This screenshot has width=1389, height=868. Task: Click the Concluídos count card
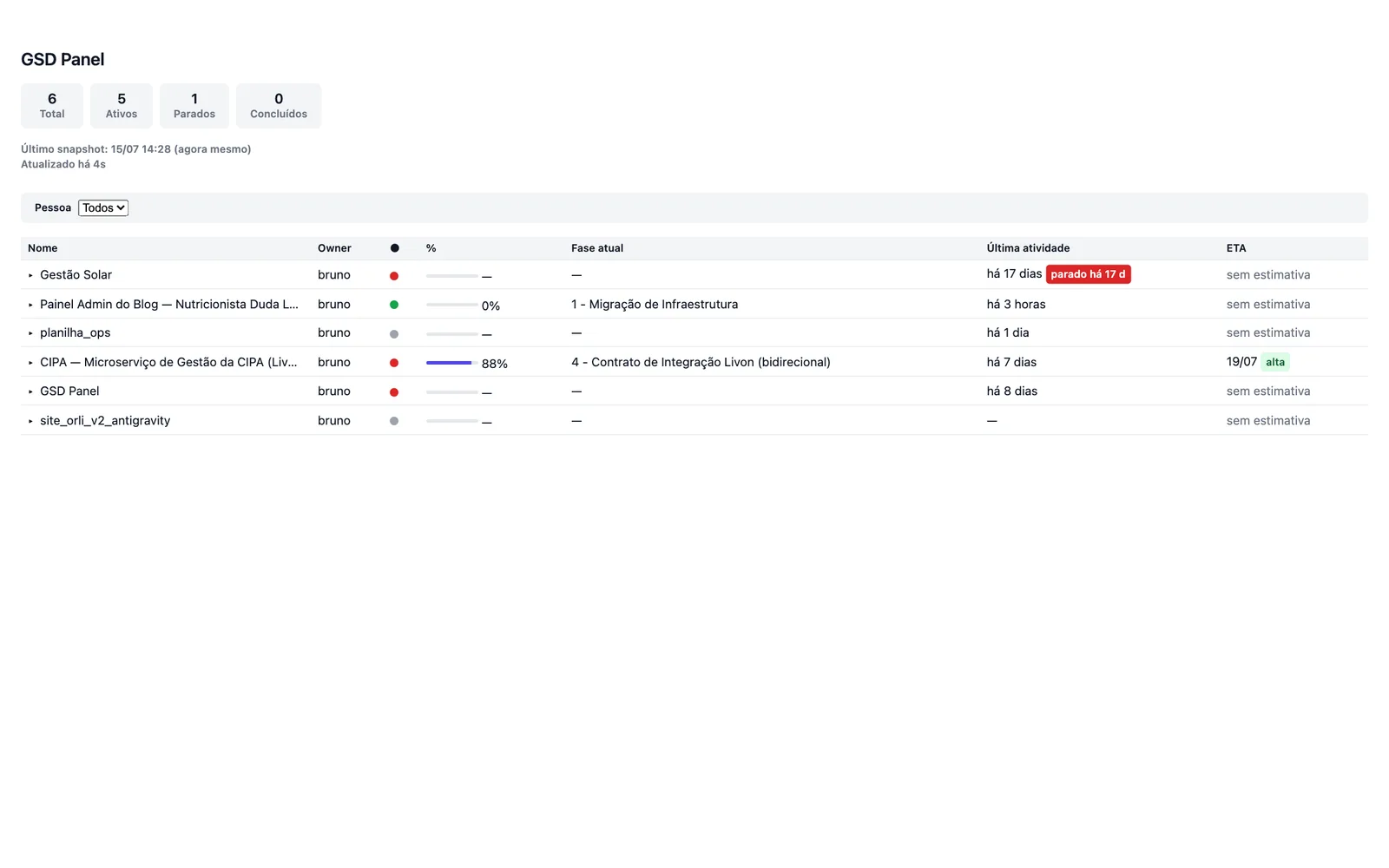[279, 106]
